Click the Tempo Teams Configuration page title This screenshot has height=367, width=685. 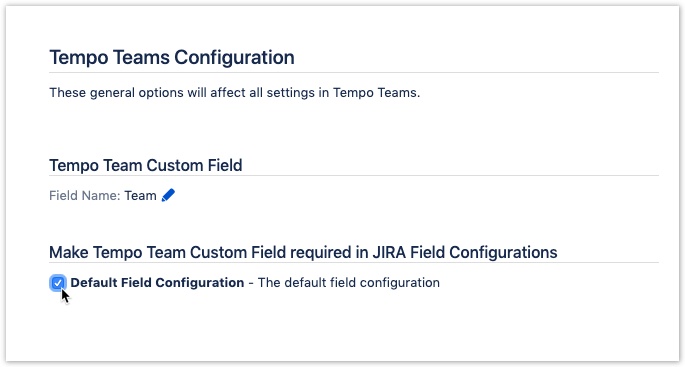point(172,57)
